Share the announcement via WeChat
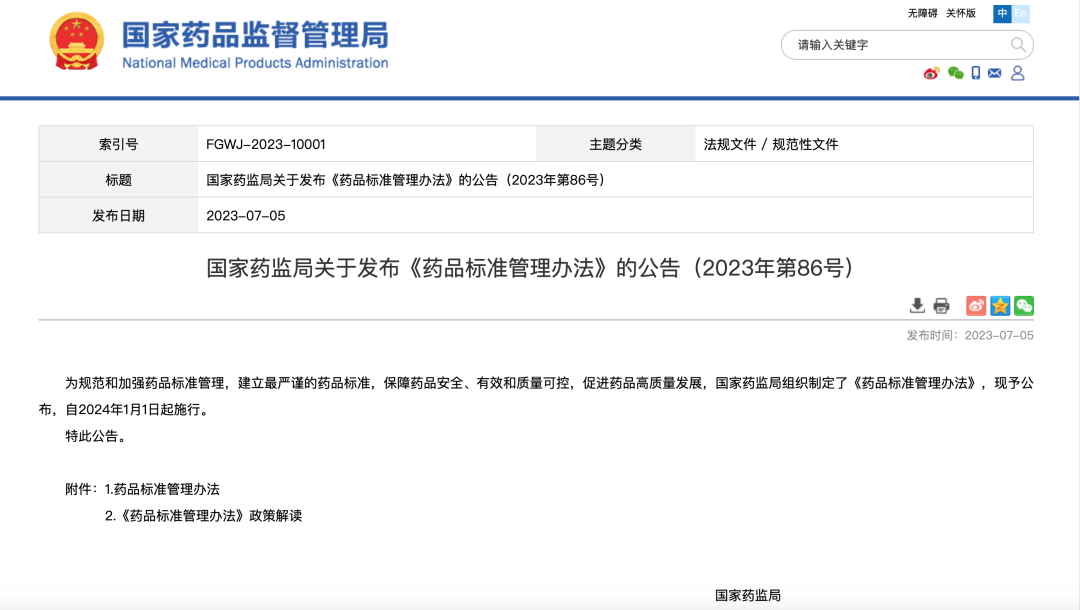This screenshot has height=610, width=1080. [1023, 306]
